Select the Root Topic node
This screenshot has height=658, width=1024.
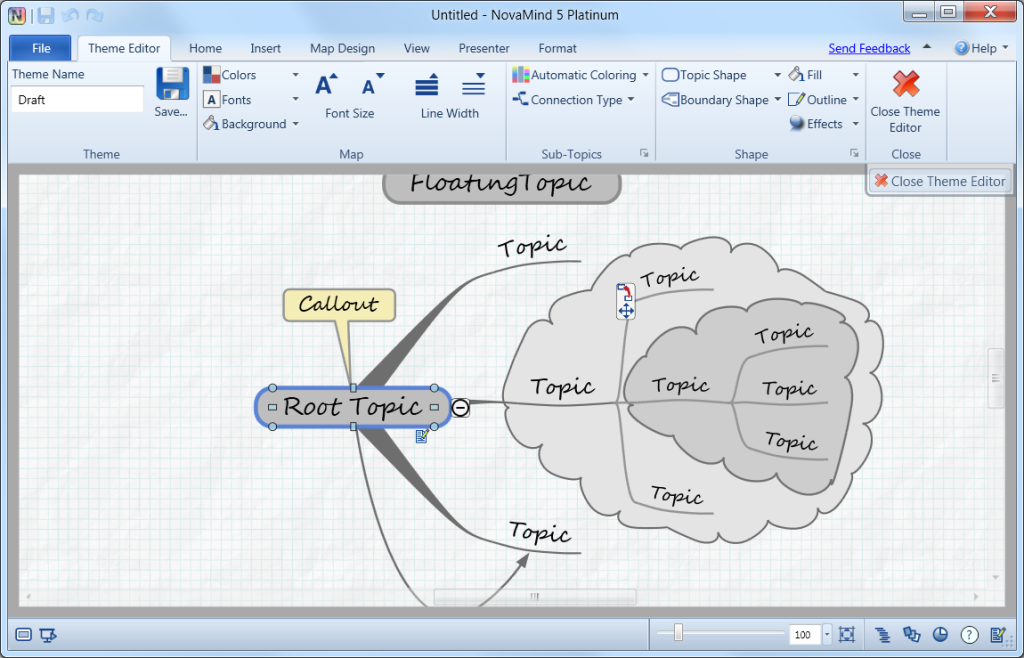pyautogui.click(x=353, y=407)
